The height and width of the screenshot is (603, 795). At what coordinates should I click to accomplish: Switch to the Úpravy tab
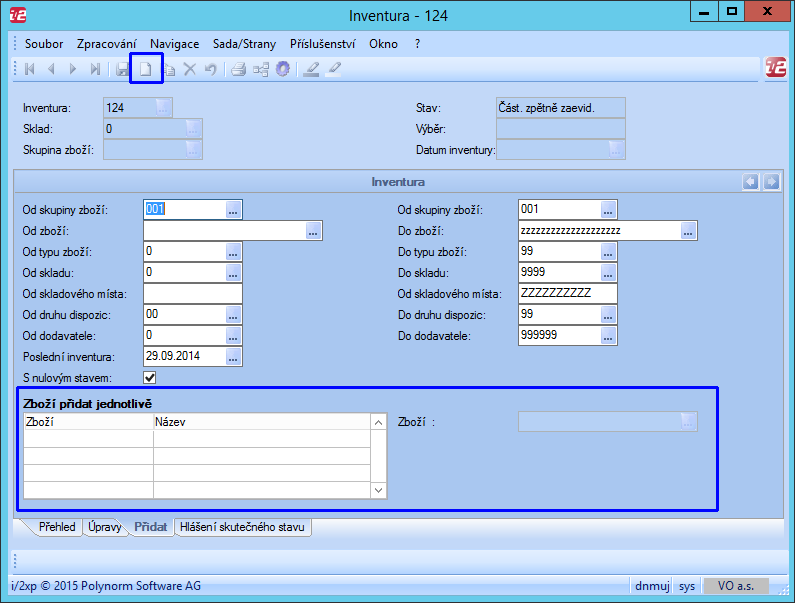coord(104,527)
